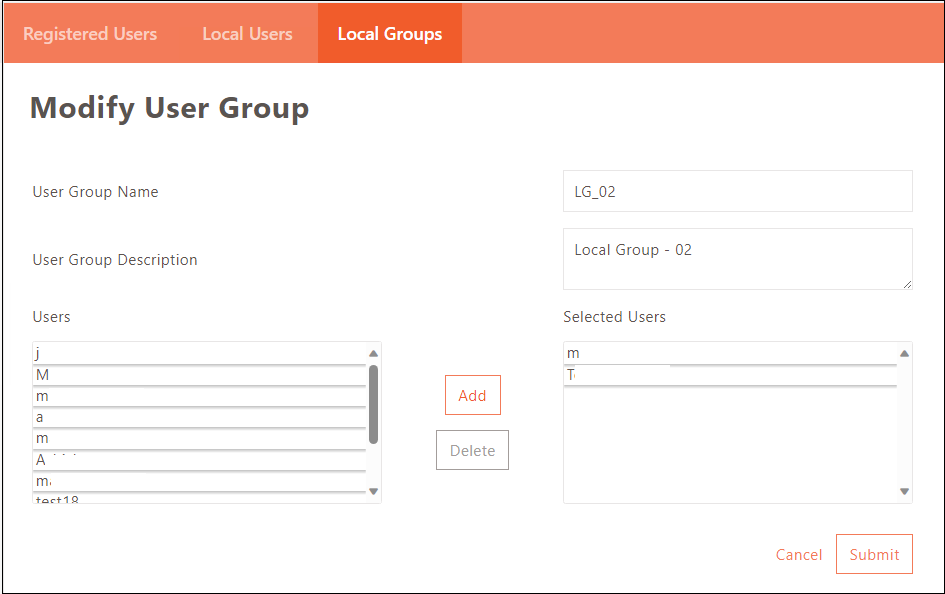945x594 pixels.
Task: Switch to the Registered Users tab
Action: coord(90,34)
